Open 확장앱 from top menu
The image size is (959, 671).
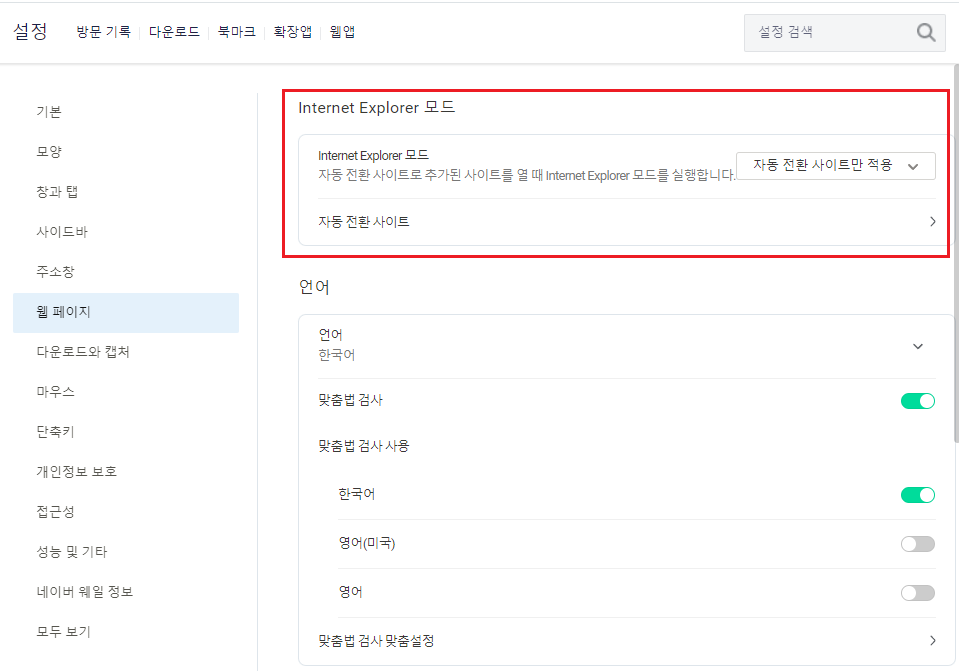point(292,32)
